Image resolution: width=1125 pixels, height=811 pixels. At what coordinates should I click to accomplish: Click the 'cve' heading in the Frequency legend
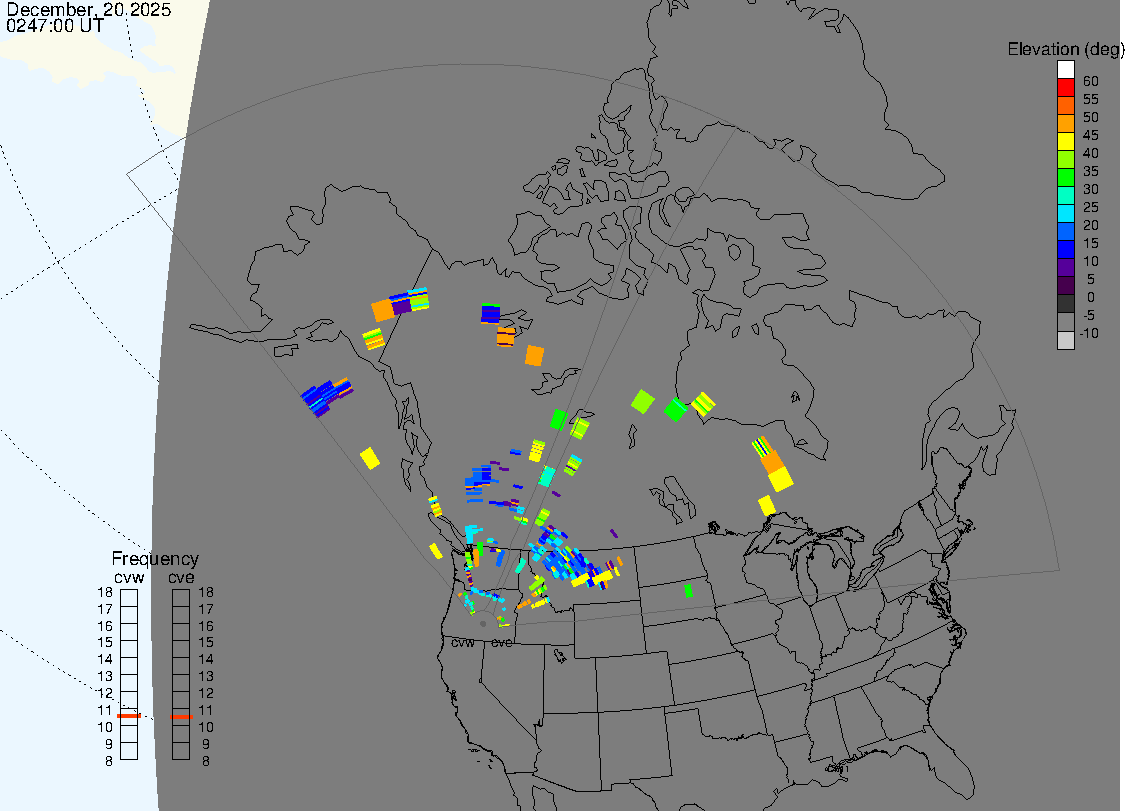tap(181, 578)
